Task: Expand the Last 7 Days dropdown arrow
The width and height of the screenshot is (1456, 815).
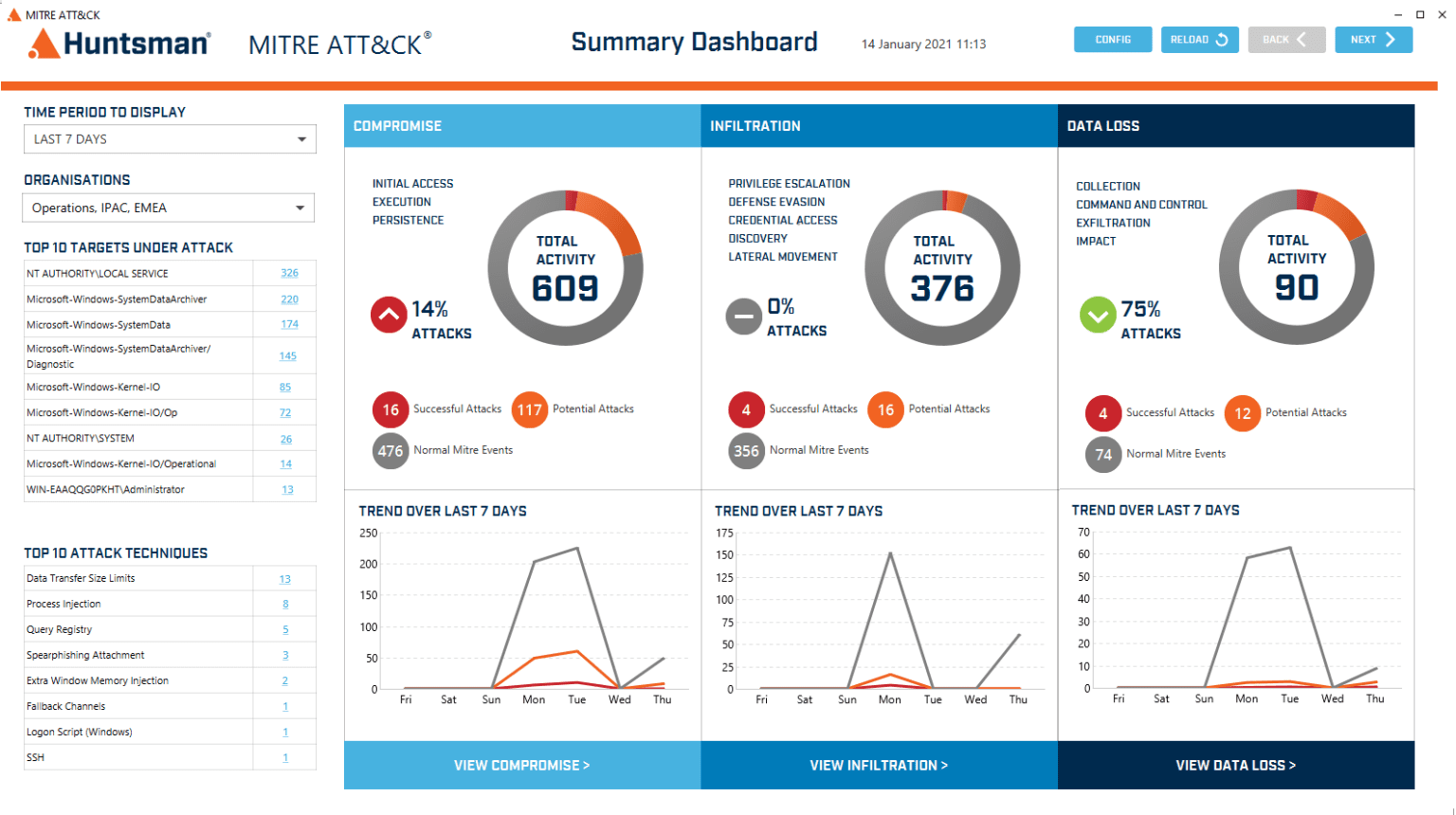Action: [x=305, y=138]
